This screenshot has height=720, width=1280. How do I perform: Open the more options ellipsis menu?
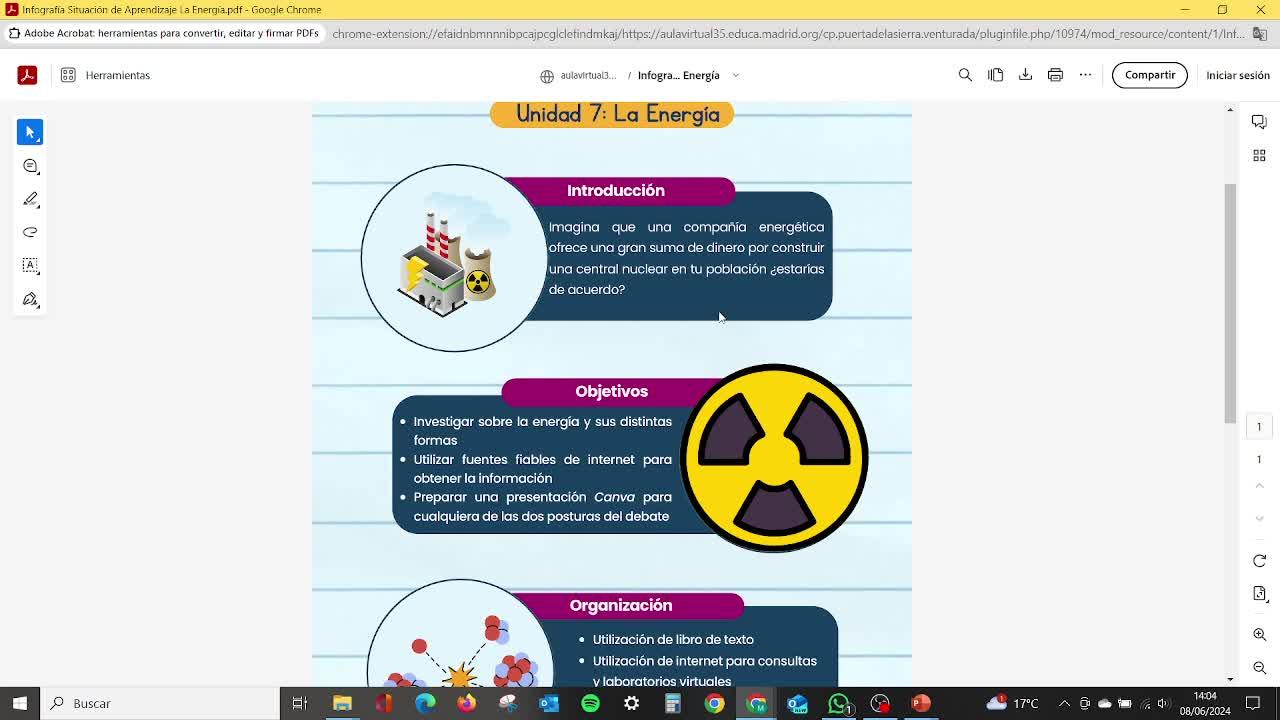coord(1085,75)
